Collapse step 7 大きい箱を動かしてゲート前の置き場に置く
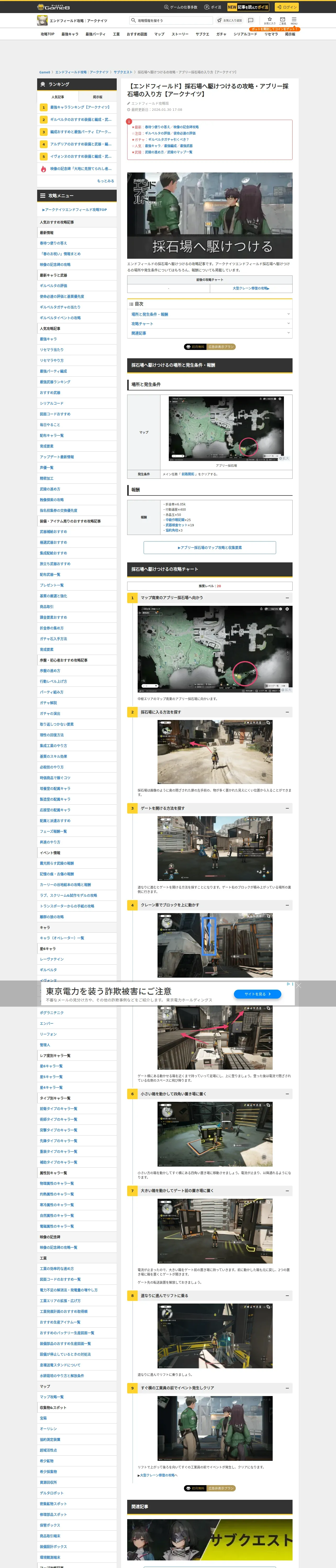This screenshot has height=1568, width=336. [287, 1190]
